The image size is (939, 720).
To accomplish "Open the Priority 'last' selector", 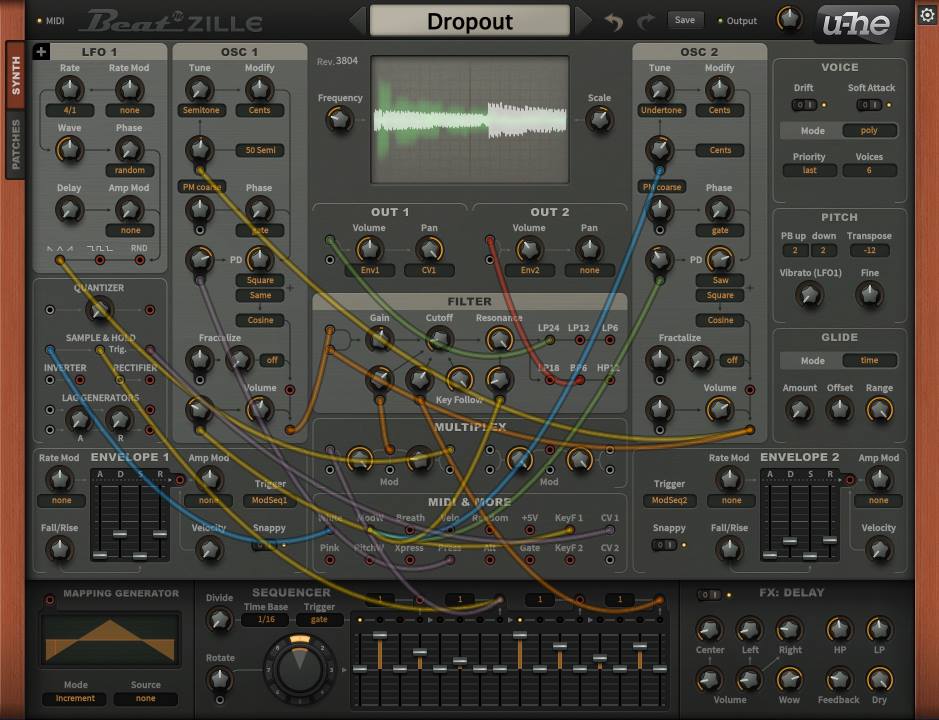I will click(809, 170).
